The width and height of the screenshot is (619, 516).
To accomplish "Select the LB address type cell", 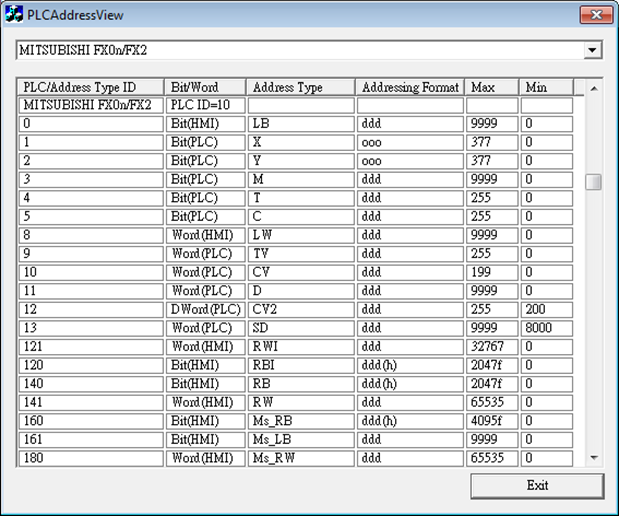I will click(301, 124).
